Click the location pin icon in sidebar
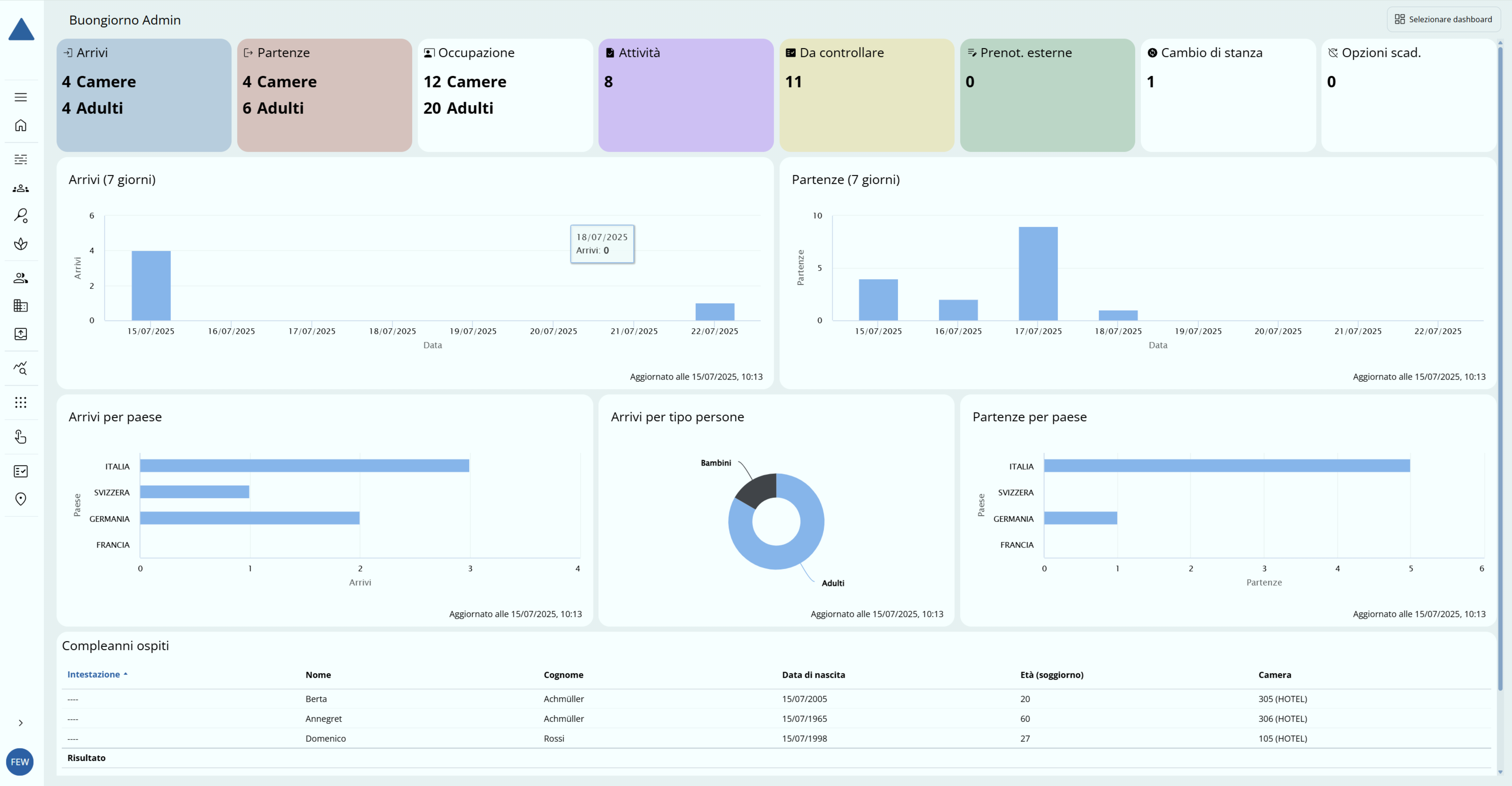This screenshot has width=1512, height=786. [21, 499]
